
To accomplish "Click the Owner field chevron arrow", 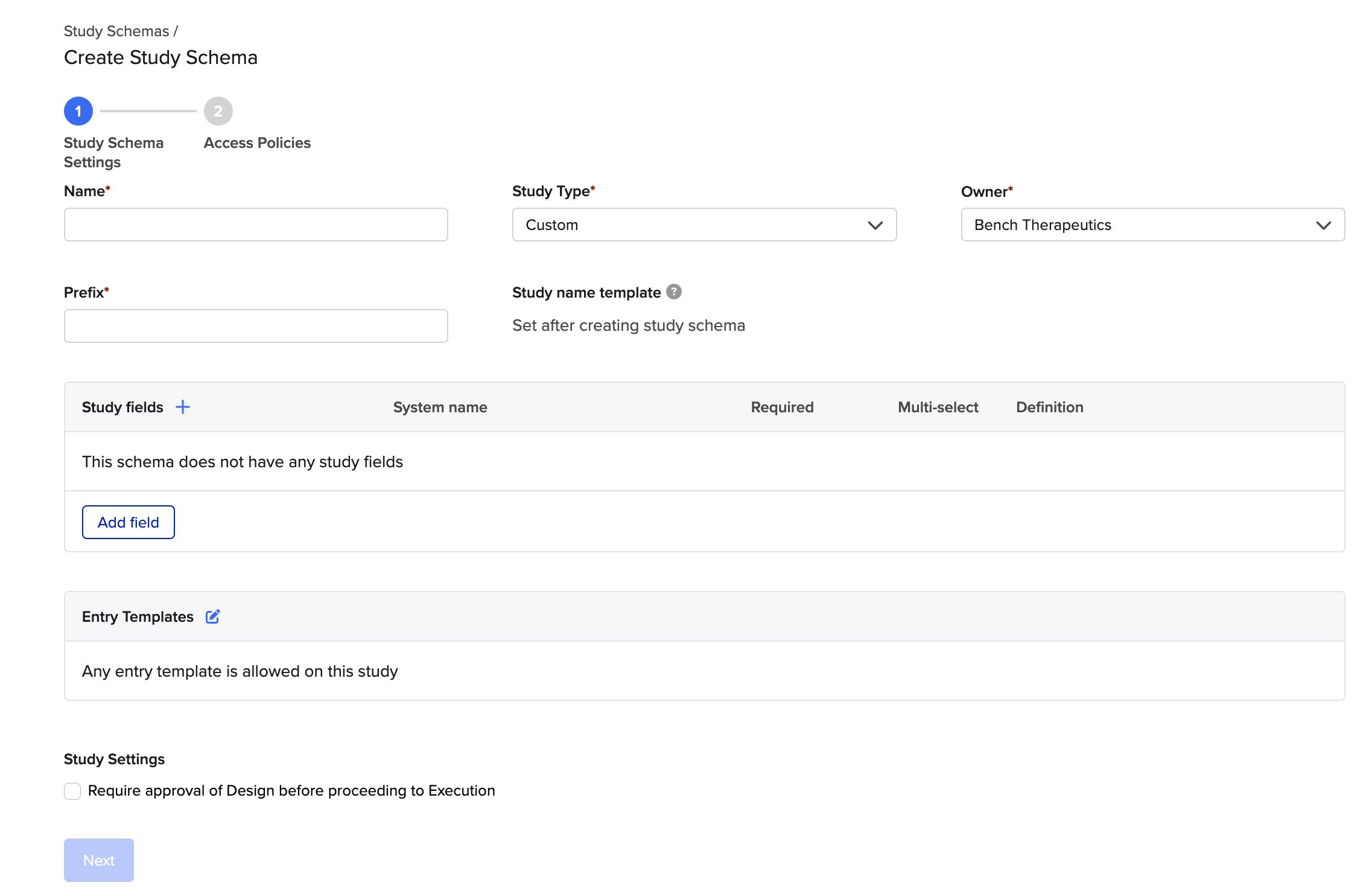I will click(1323, 225).
